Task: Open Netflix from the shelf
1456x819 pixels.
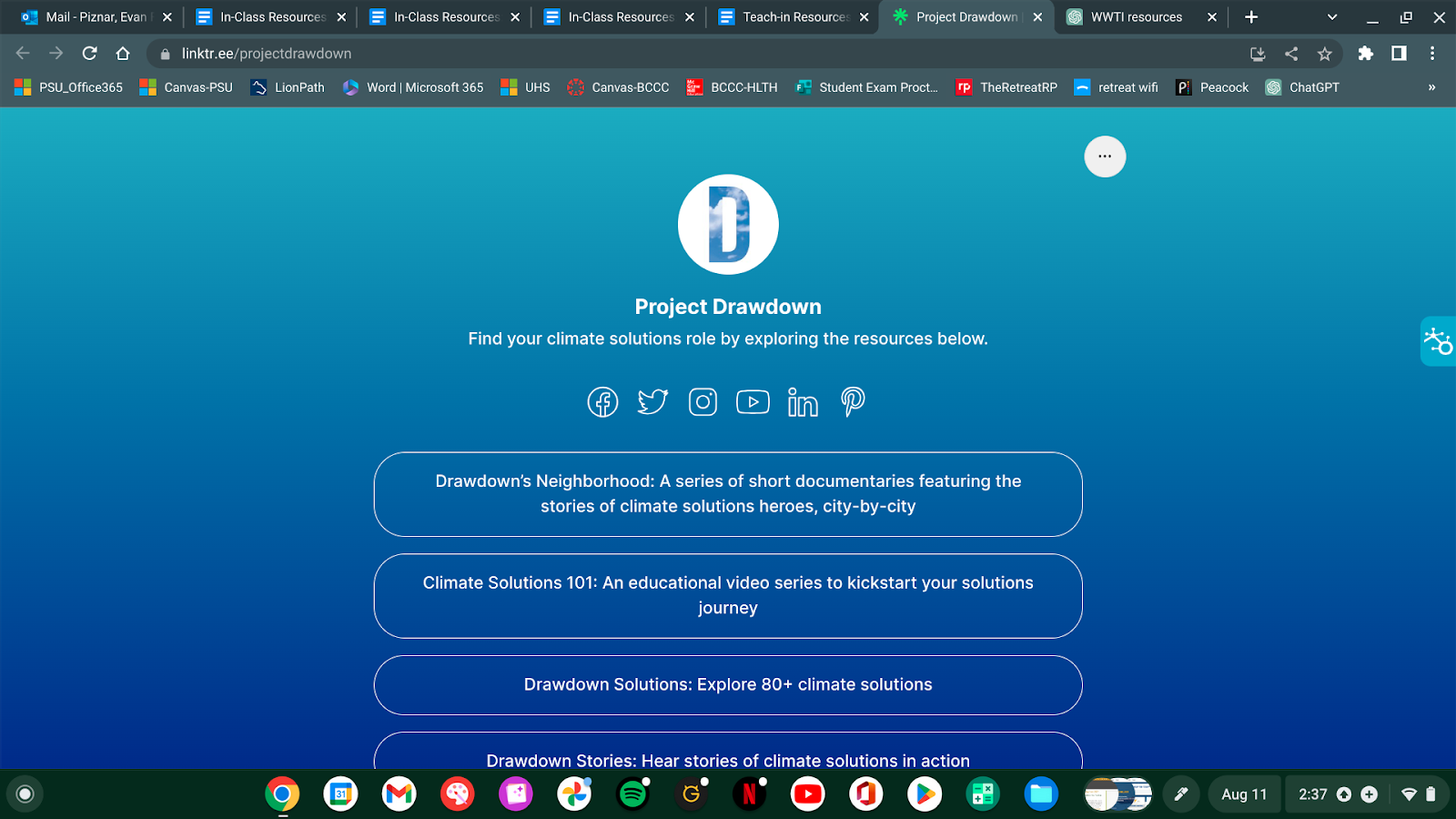Action: (x=749, y=794)
